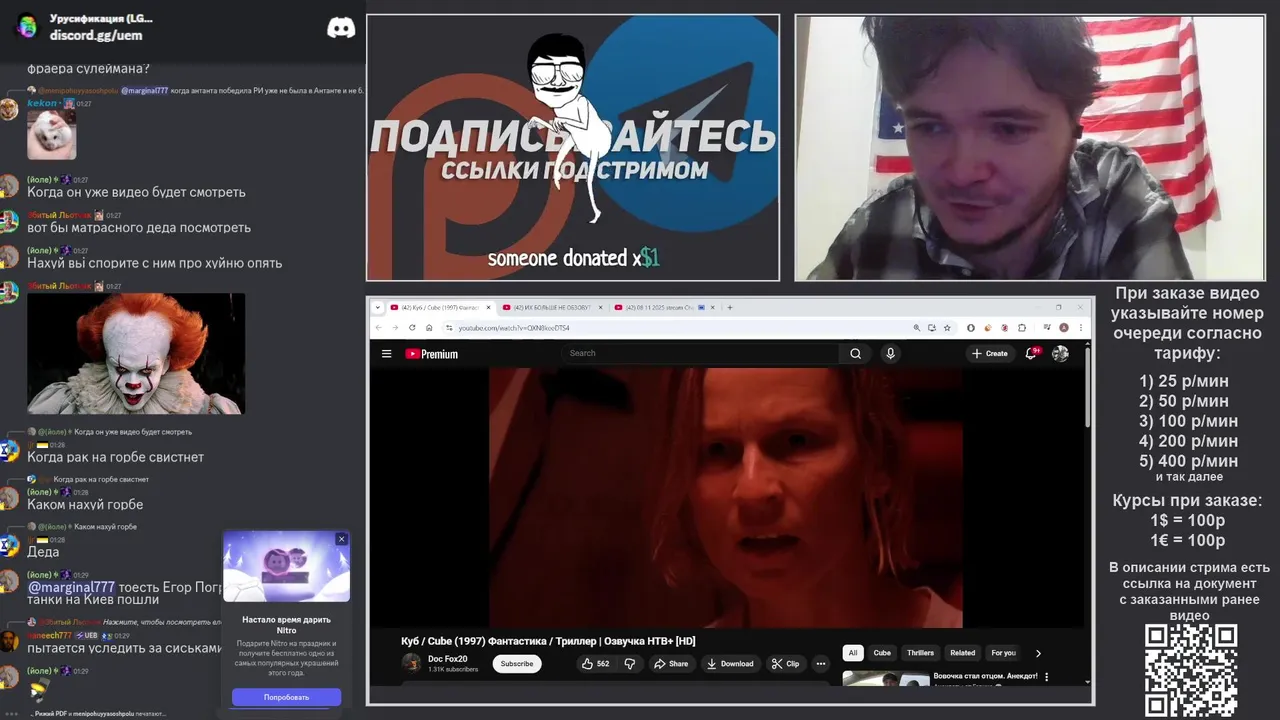Click the video title Куб / Cube (1997)

click(548, 641)
